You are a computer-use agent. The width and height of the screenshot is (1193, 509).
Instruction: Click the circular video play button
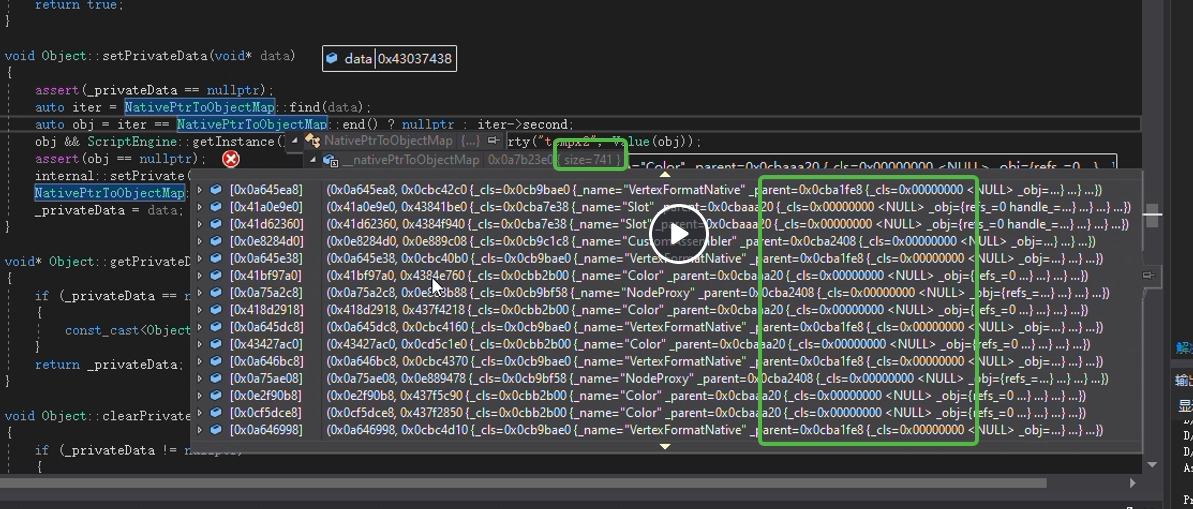click(679, 234)
